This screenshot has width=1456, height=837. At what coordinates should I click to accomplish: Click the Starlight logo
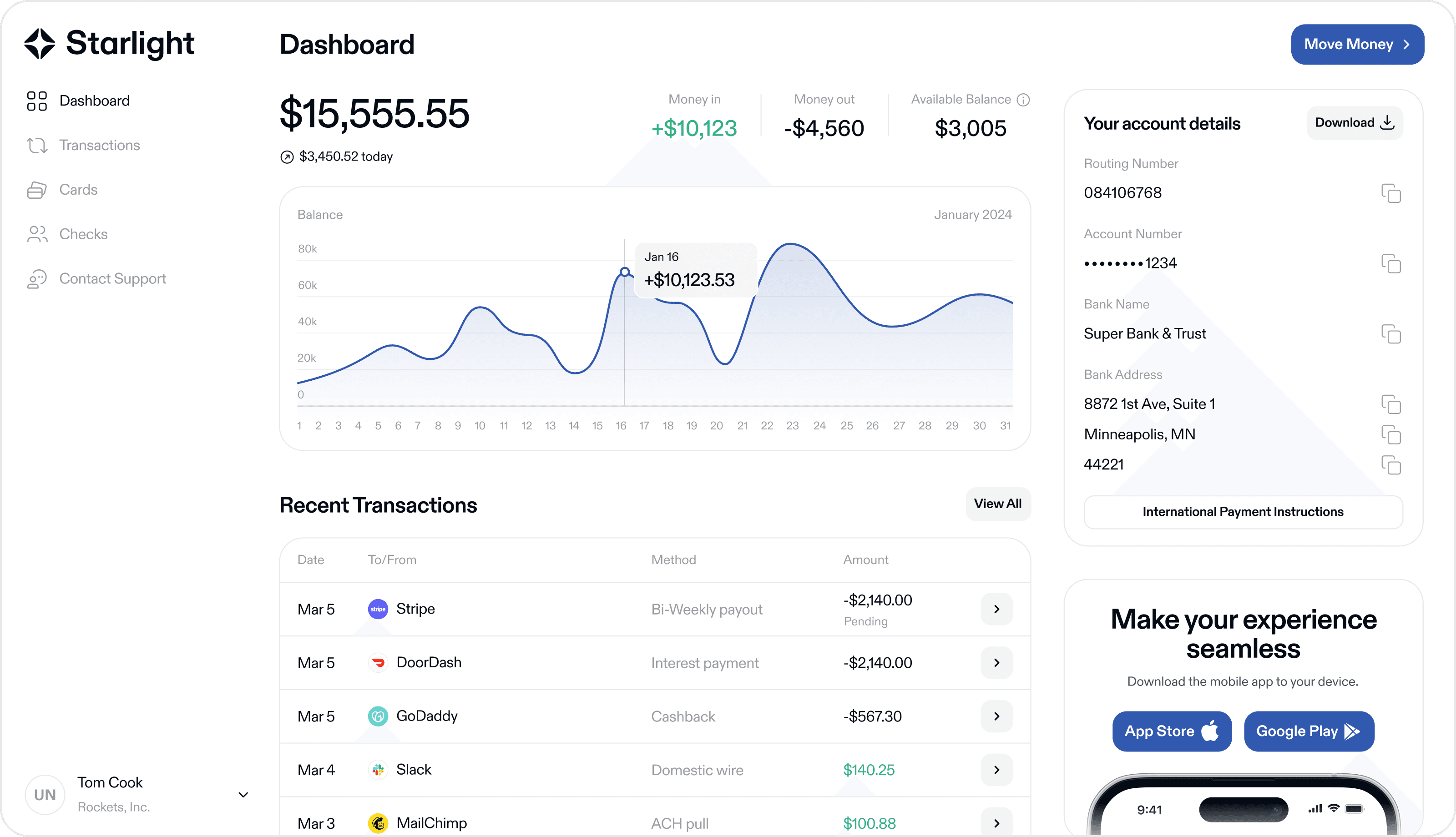[x=109, y=44]
